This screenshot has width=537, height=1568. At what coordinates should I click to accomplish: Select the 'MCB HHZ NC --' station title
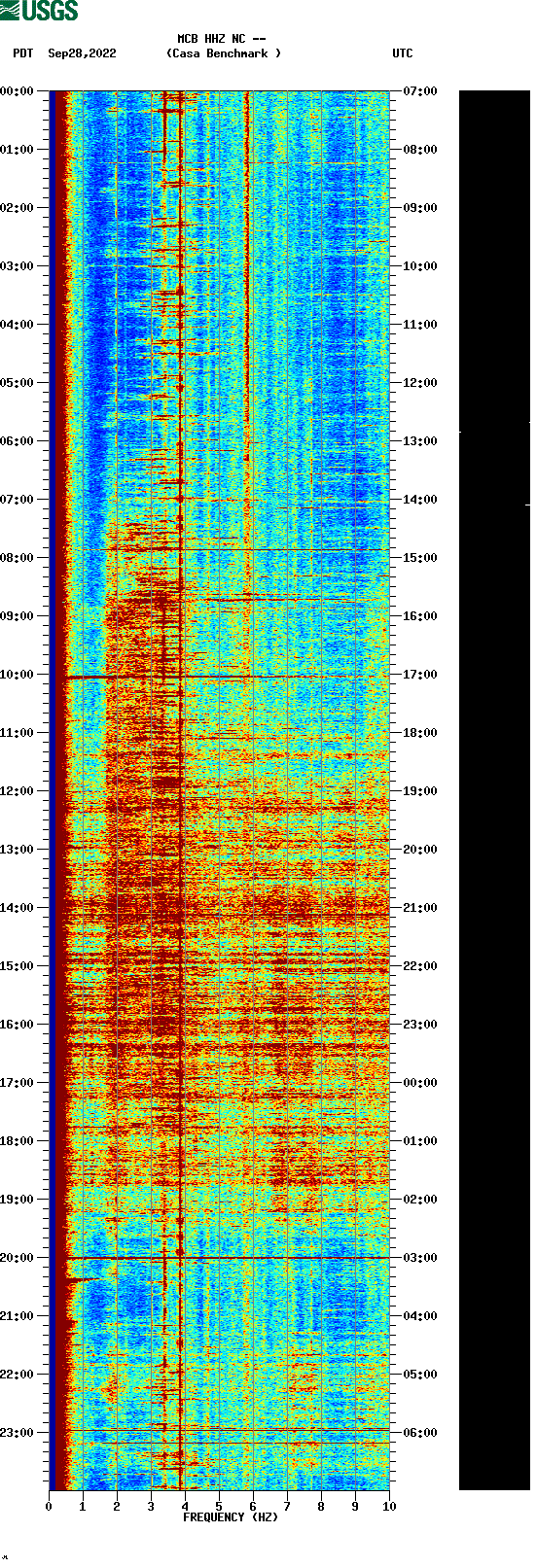pos(222,39)
